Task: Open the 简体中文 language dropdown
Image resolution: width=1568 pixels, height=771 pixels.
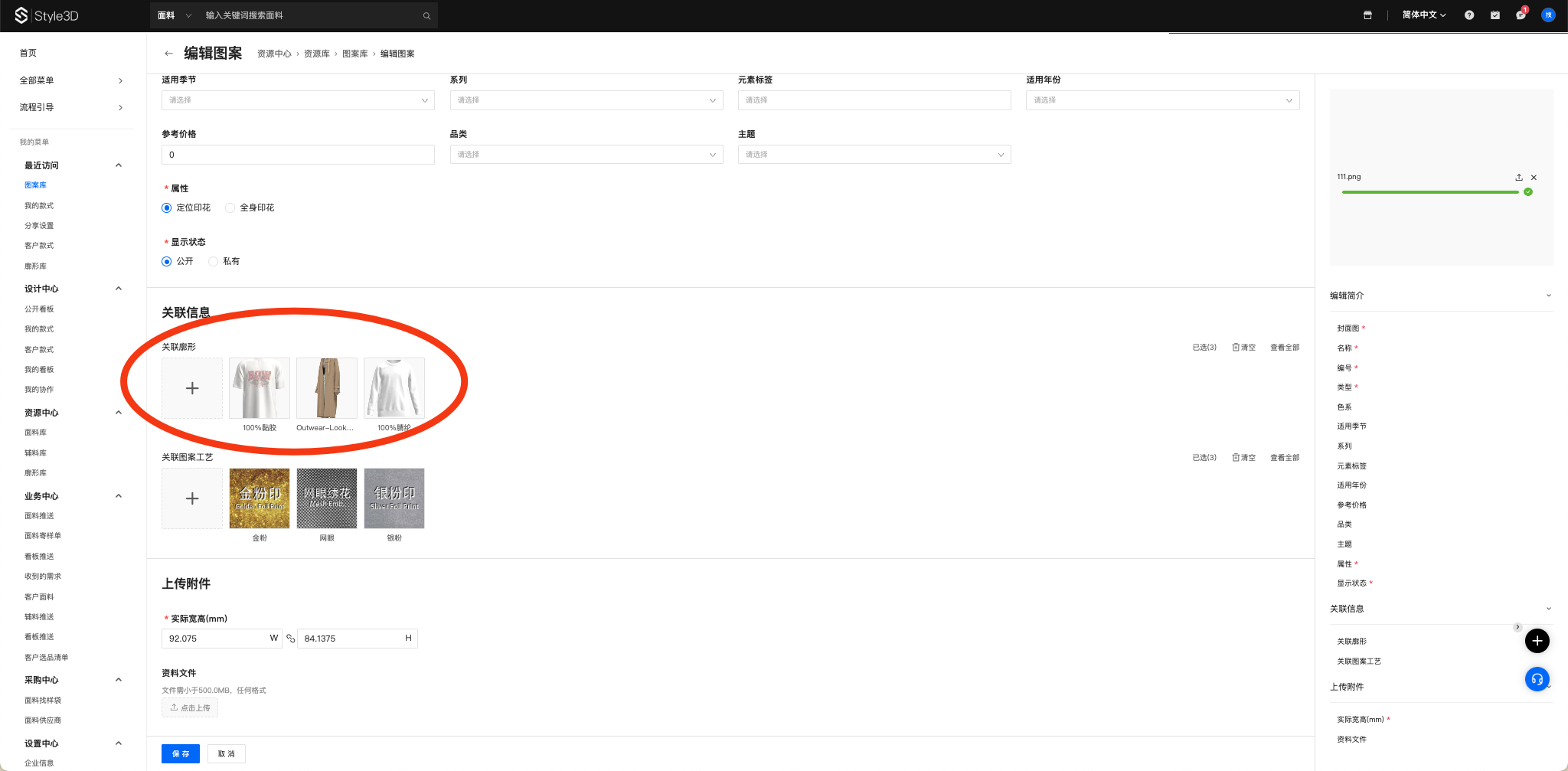Action: 1423,15
